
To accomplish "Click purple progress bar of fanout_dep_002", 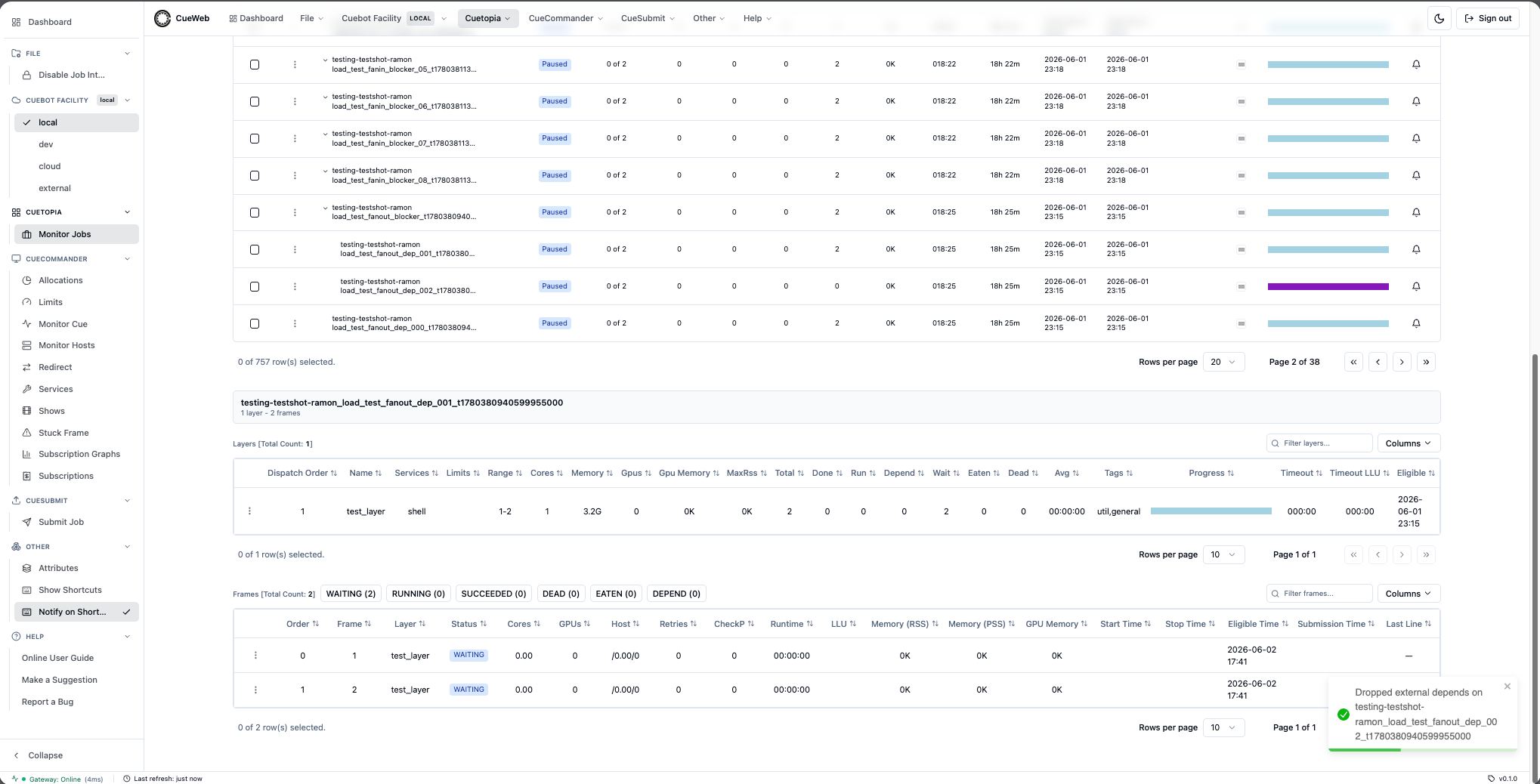I will pyautogui.click(x=1328, y=286).
